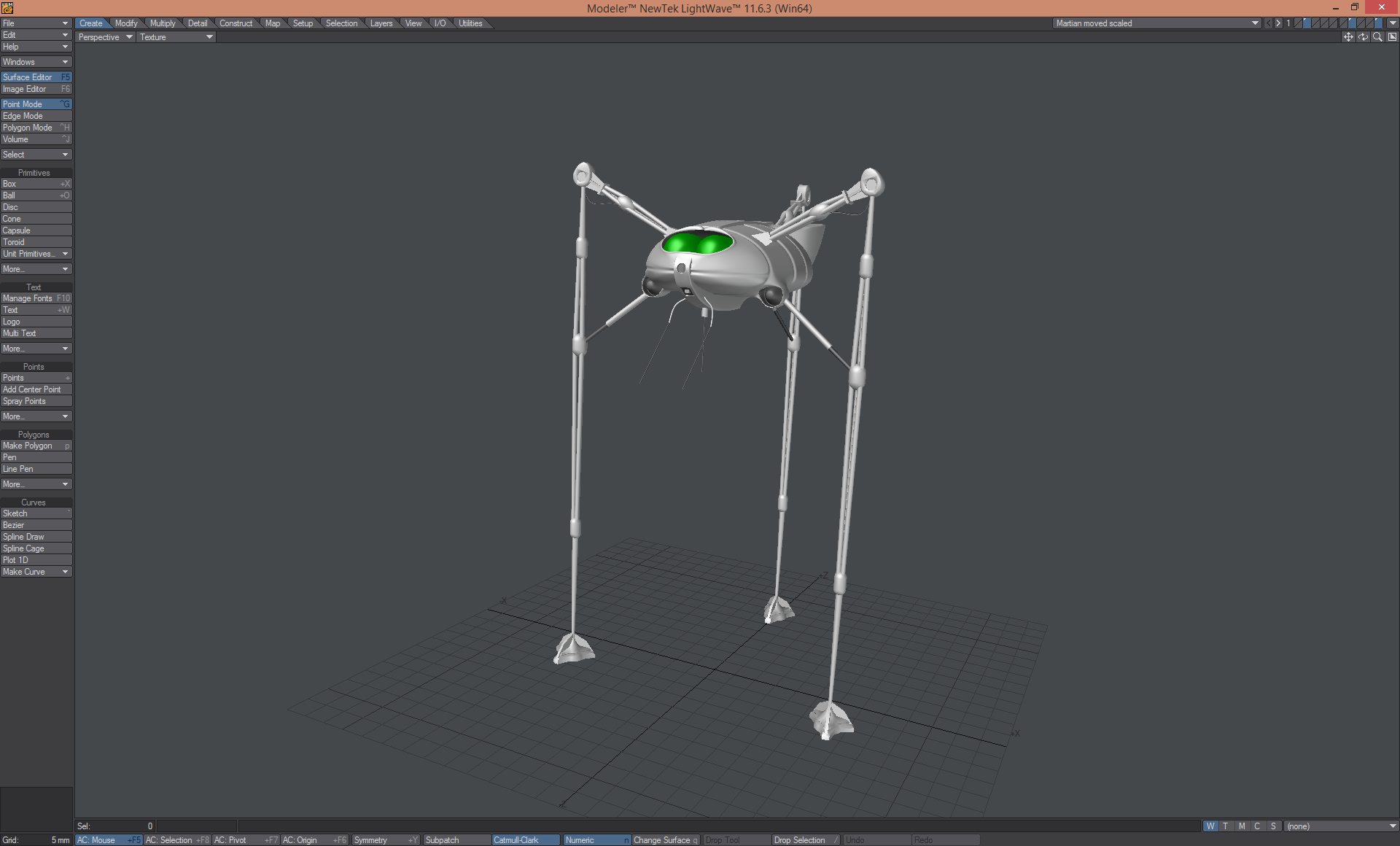1400x846 pixels.
Task: Click the viewport zoom magnifier icon
Action: [1377, 37]
